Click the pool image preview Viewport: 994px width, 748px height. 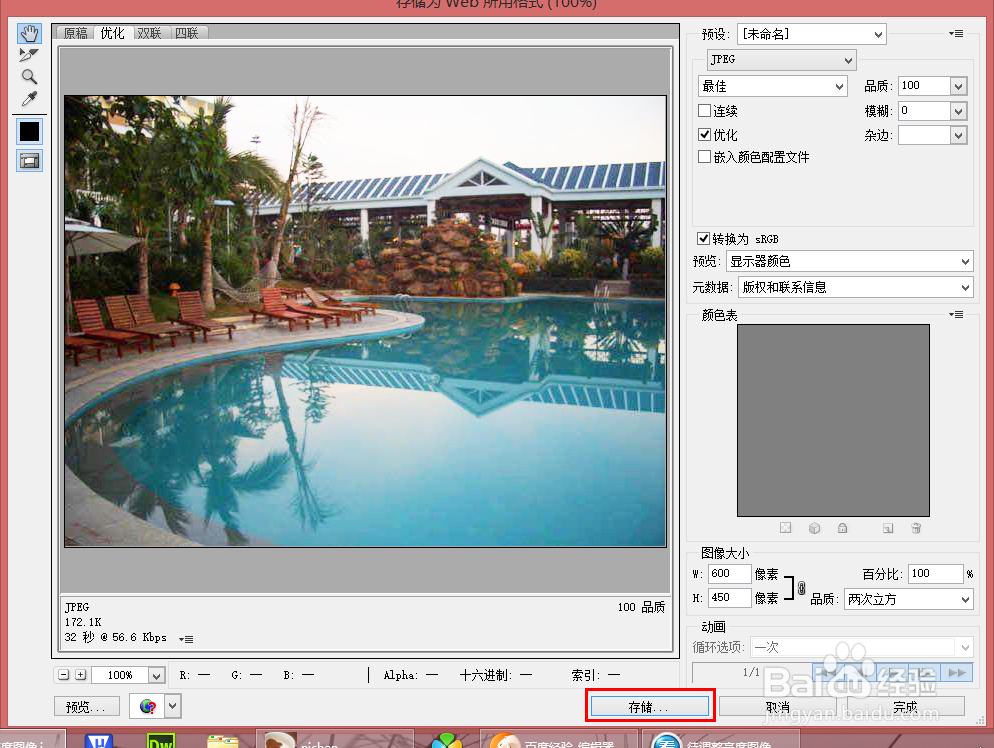[x=365, y=321]
